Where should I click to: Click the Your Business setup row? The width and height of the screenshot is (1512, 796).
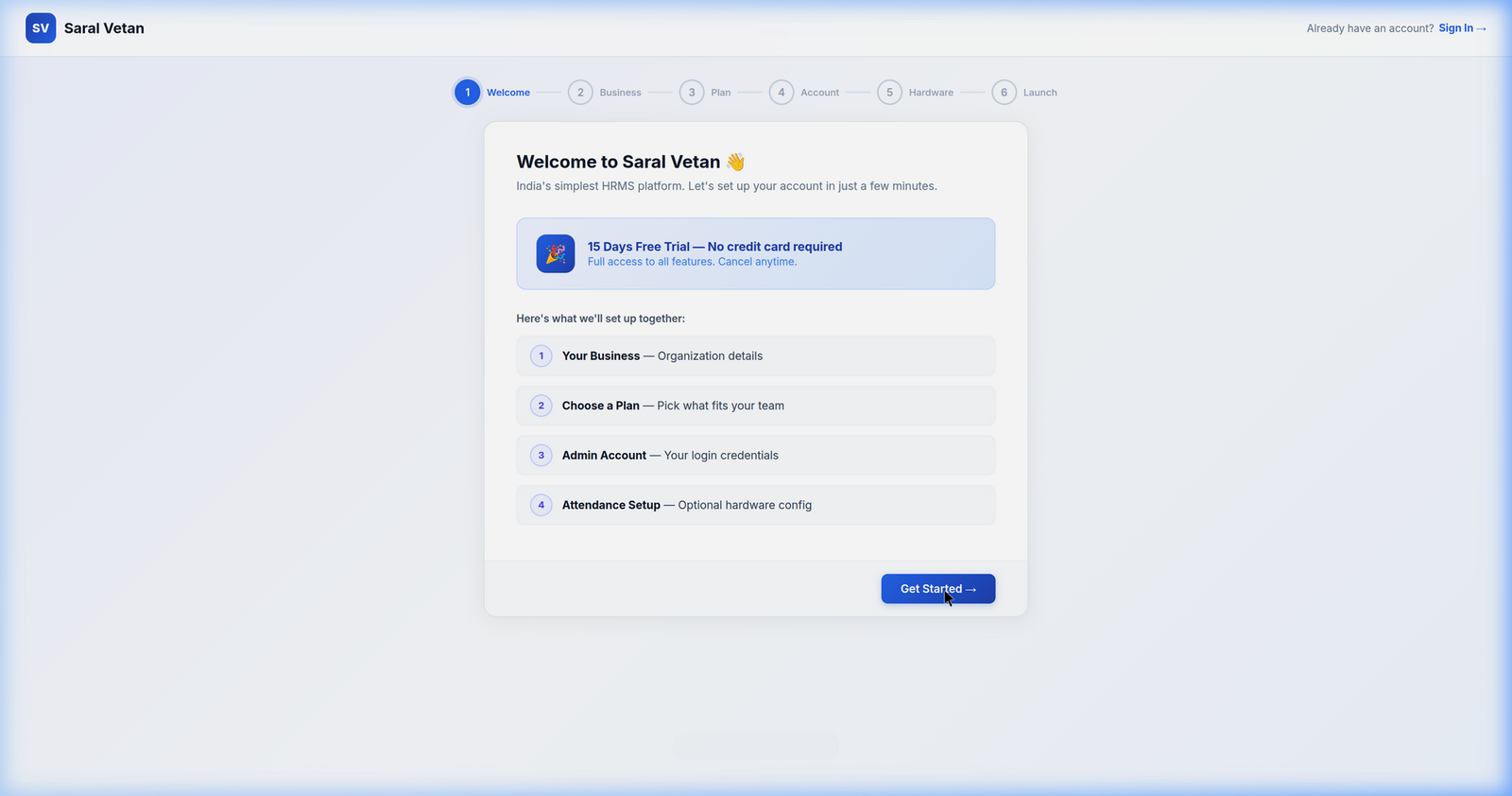[x=756, y=356]
